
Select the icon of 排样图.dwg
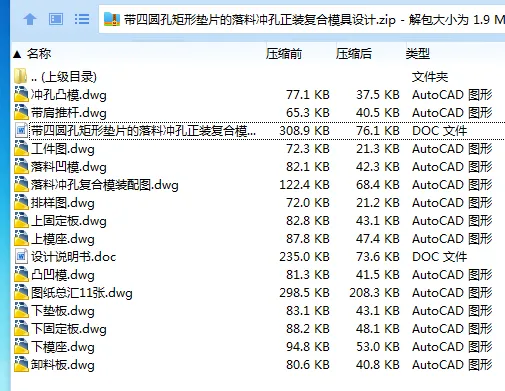tap(21, 202)
